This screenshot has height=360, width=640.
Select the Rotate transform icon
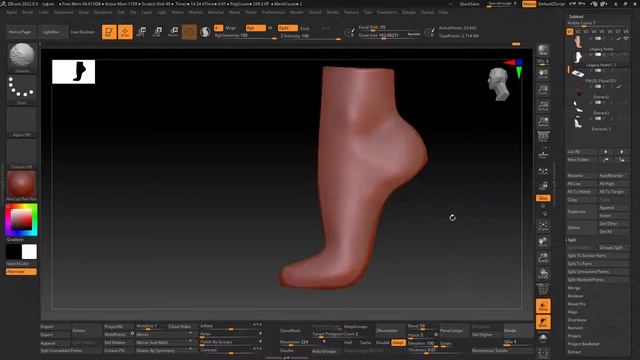173,32
